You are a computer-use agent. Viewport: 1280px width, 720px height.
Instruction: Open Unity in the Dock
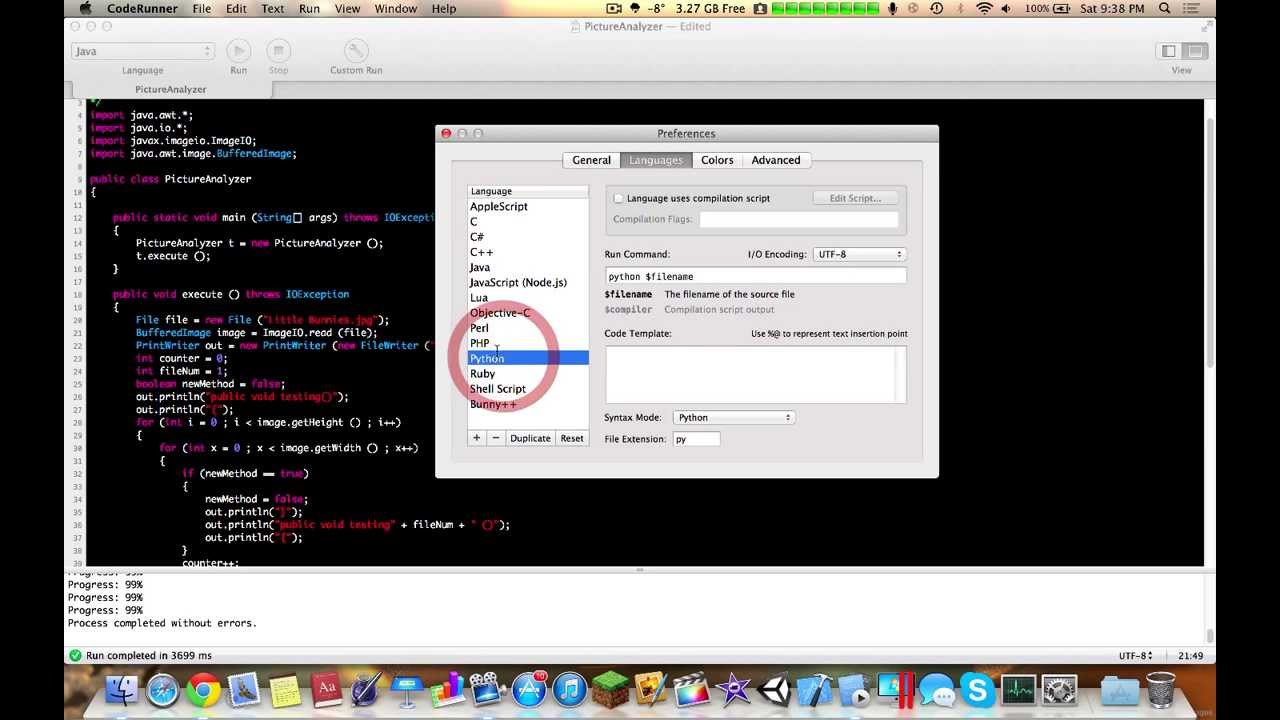(x=774, y=690)
